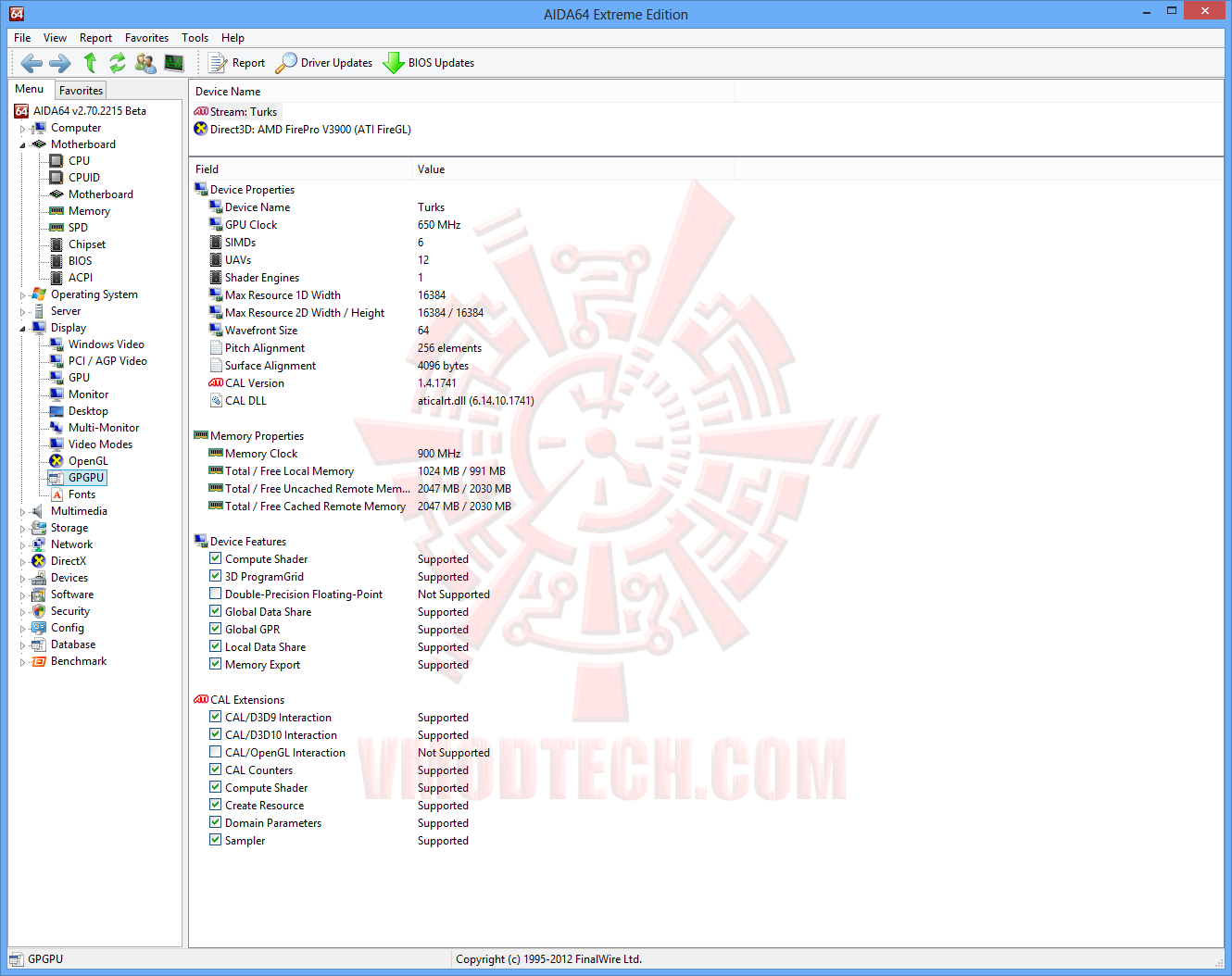
Task: Toggle the Global Data Share checkbox
Action: pyautogui.click(x=216, y=612)
